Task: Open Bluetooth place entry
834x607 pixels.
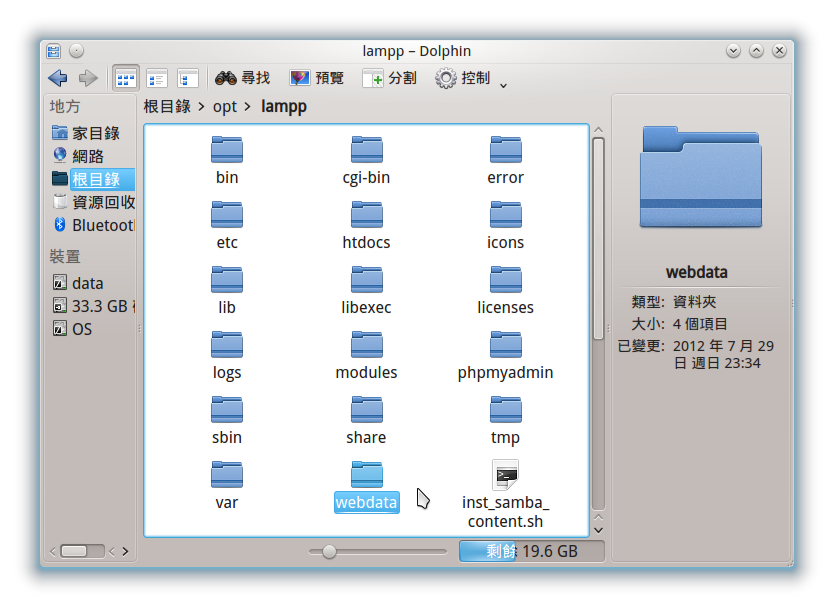Action: (x=93, y=225)
